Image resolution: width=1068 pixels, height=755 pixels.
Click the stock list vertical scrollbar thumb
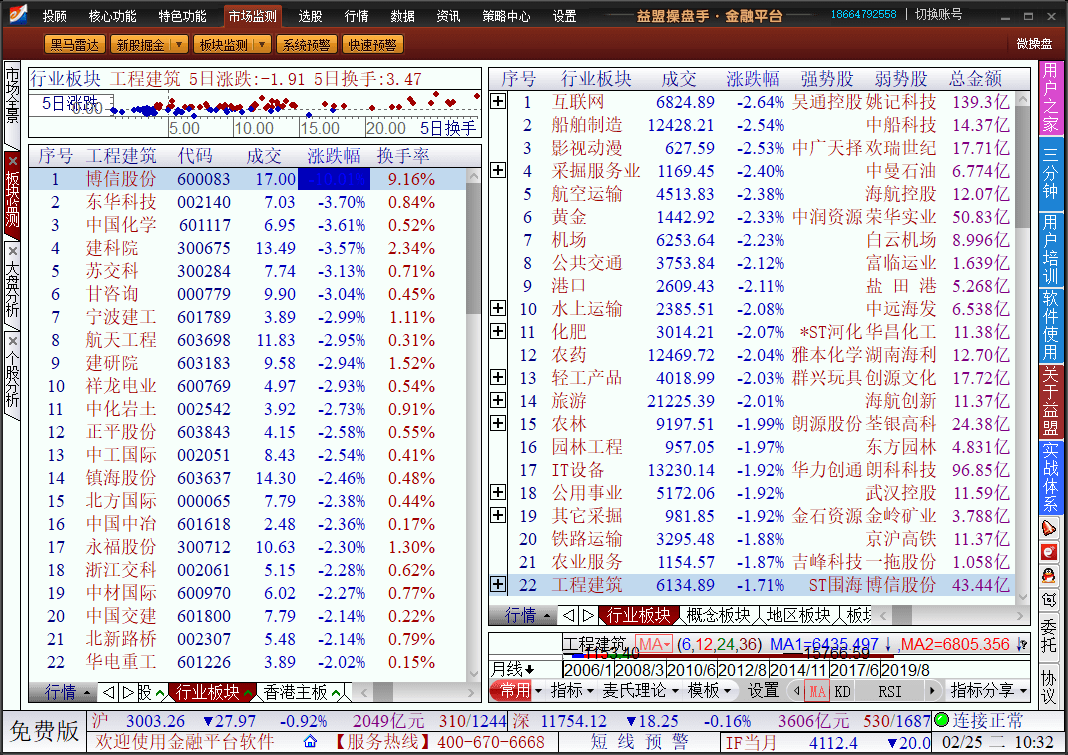coord(474,248)
